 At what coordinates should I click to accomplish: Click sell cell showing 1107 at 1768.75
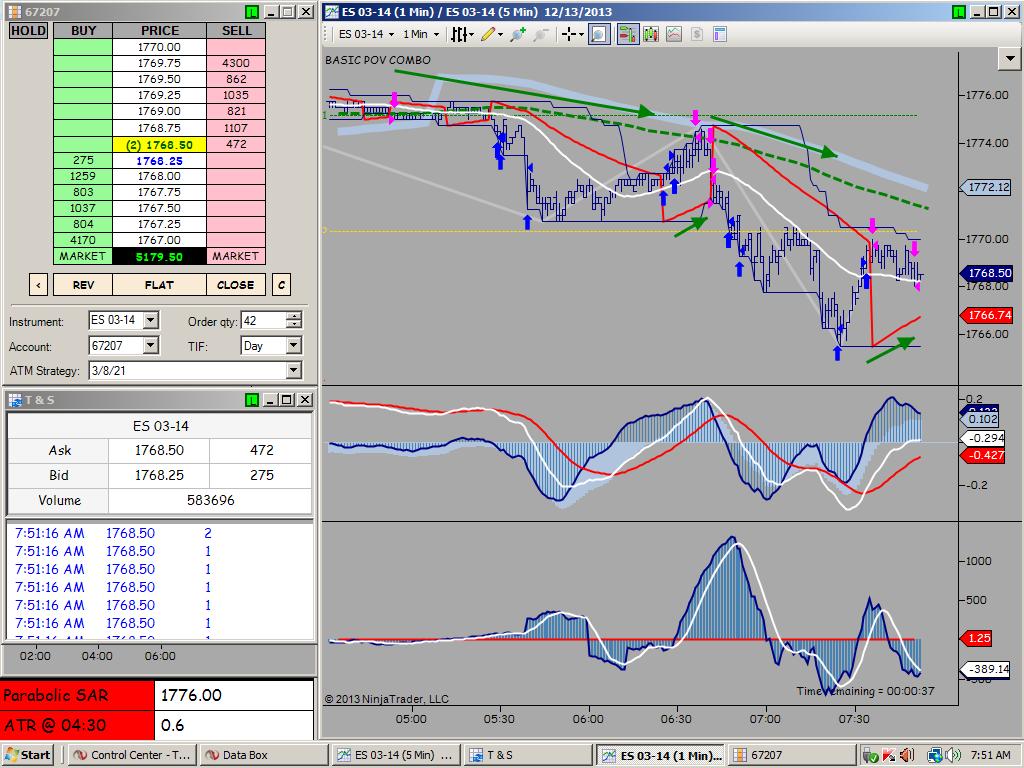[236, 128]
